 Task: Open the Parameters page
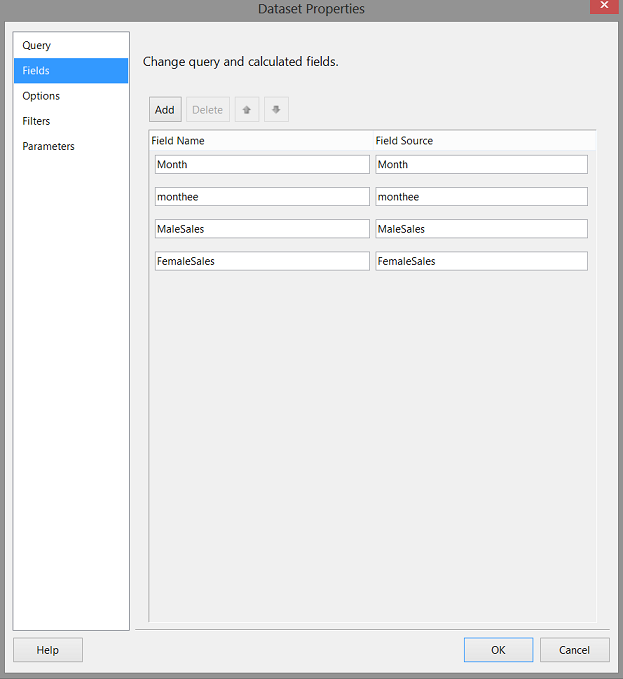click(x=49, y=146)
